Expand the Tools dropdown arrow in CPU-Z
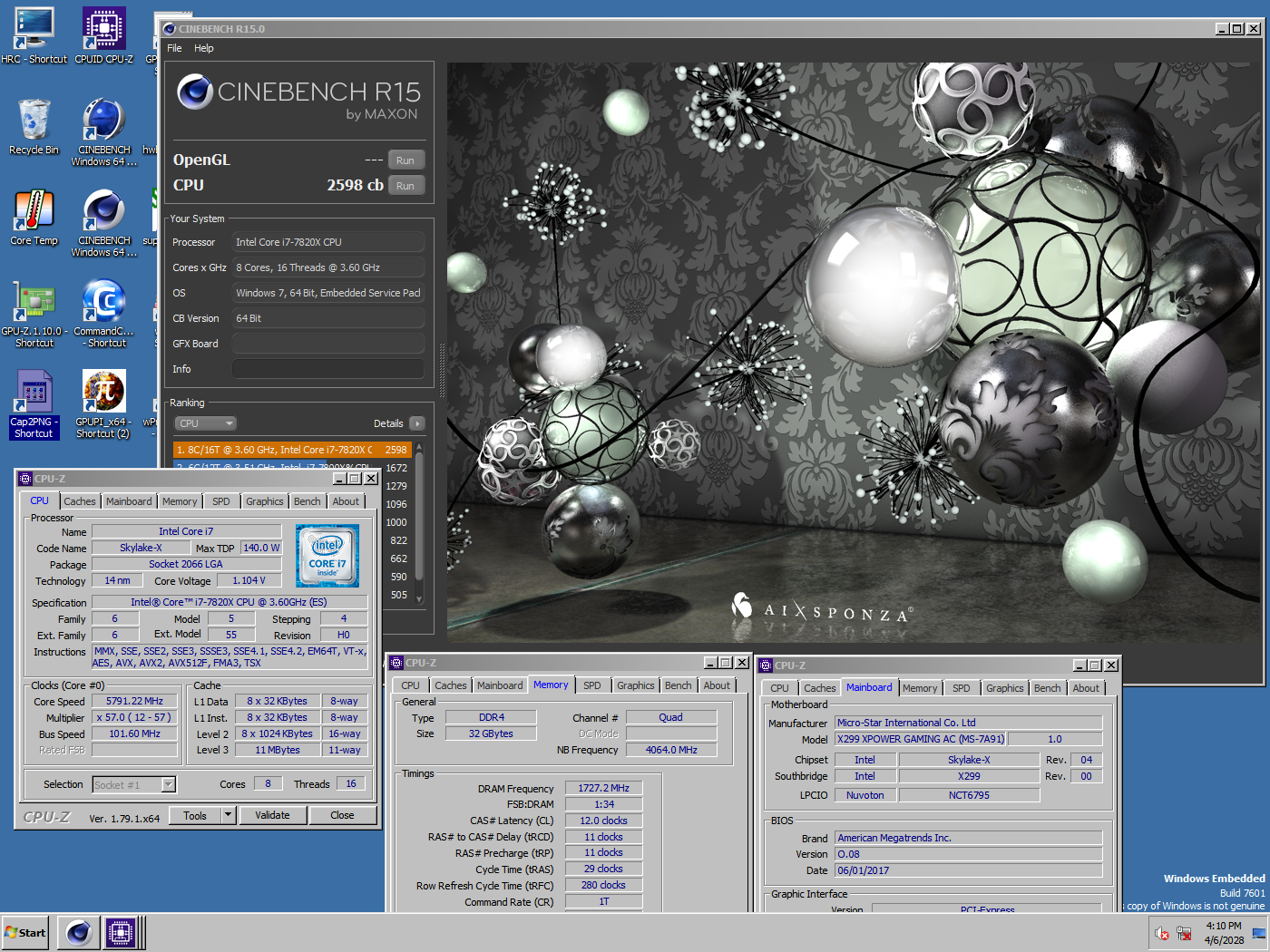Image resolution: width=1270 pixels, height=952 pixels. (228, 815)
